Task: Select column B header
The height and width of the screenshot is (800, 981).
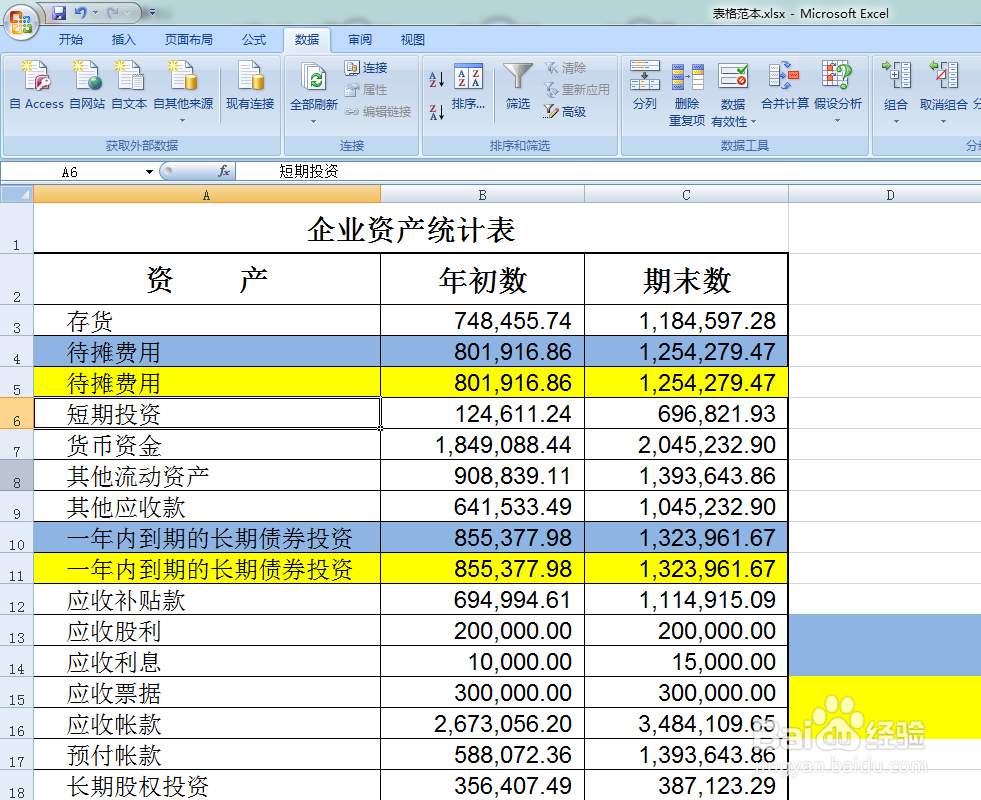Action: [x=482, y=195]
